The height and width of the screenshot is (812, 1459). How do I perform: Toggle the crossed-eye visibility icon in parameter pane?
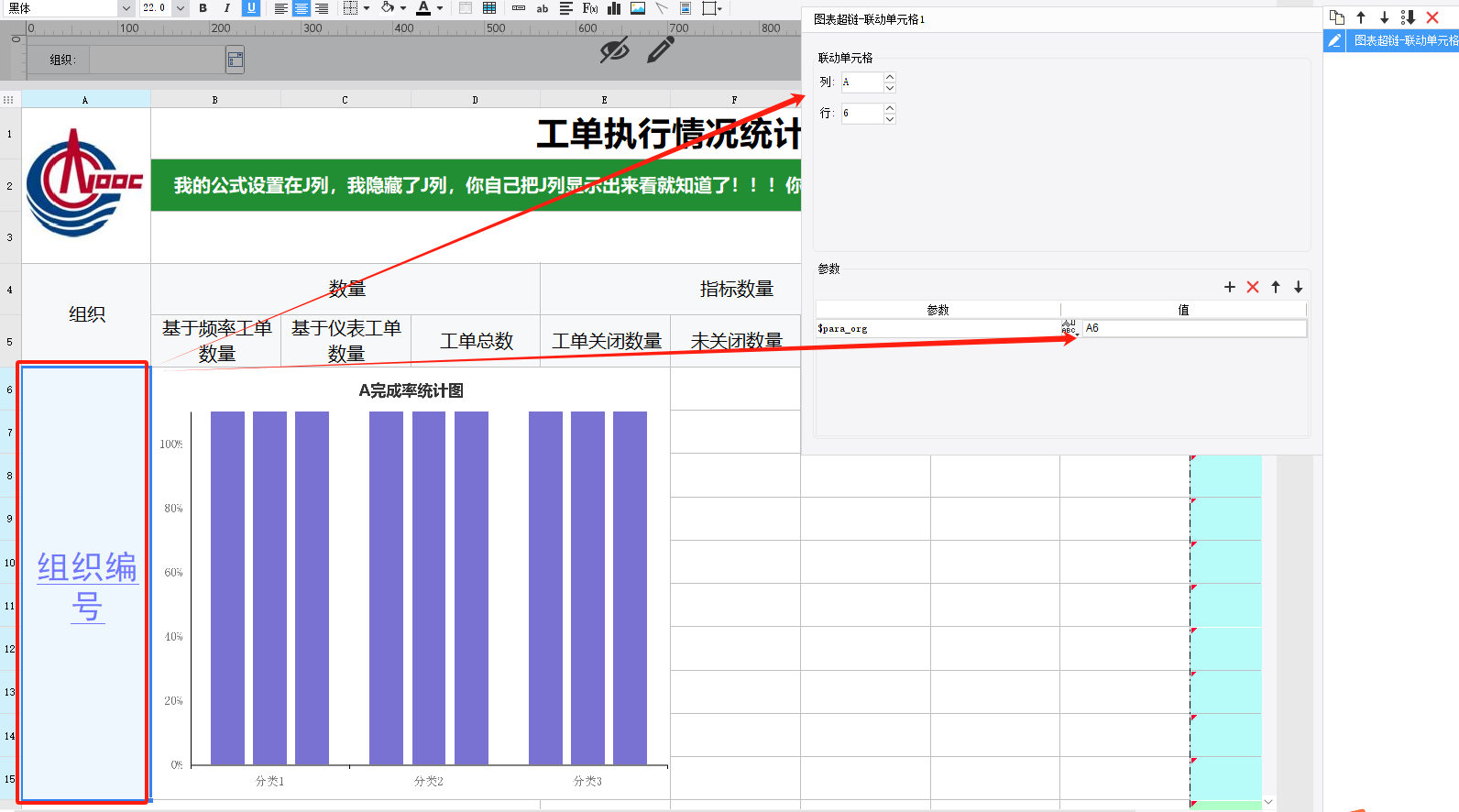[614, 50]
